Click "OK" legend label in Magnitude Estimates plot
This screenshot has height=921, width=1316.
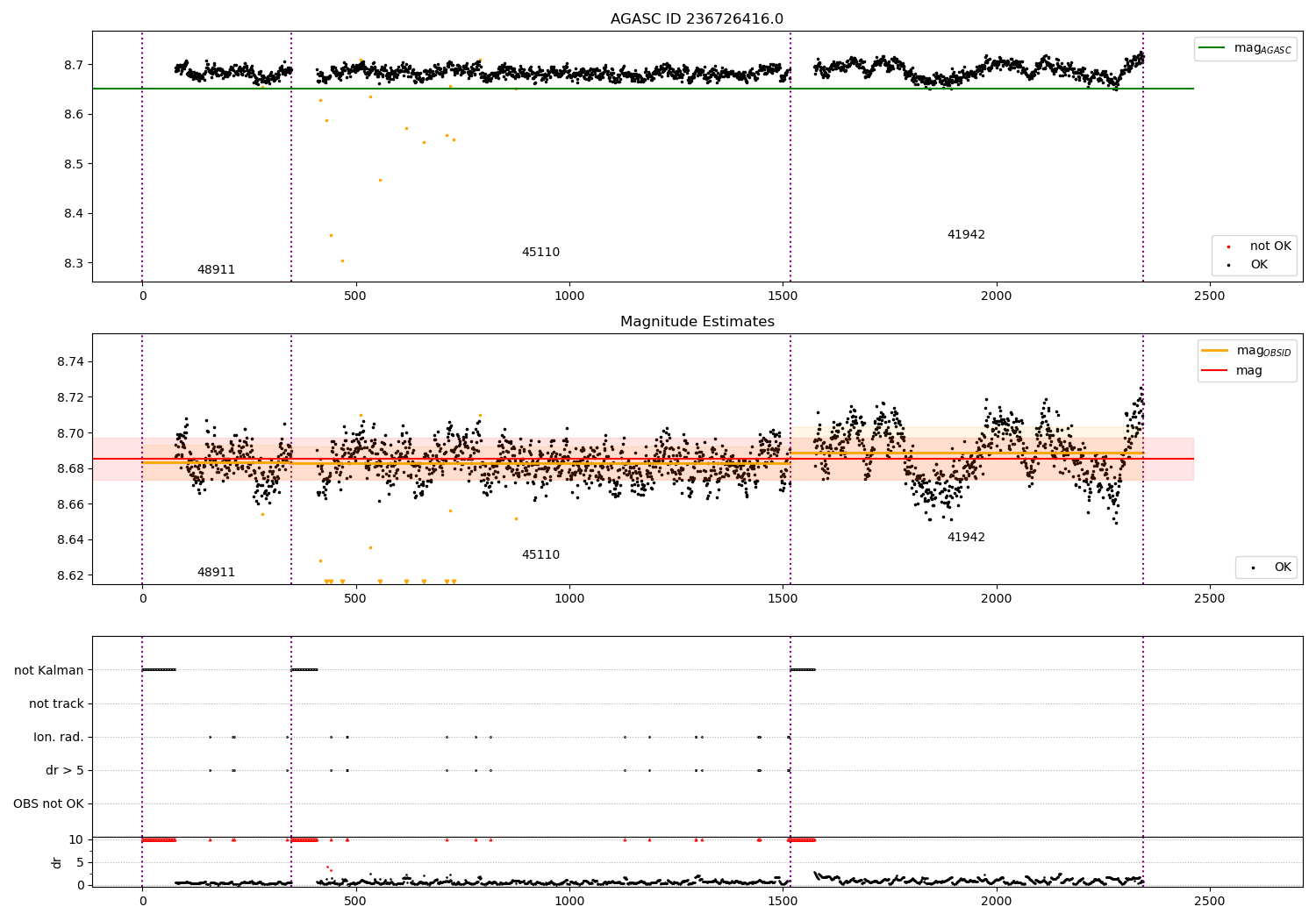(1283, 568)
